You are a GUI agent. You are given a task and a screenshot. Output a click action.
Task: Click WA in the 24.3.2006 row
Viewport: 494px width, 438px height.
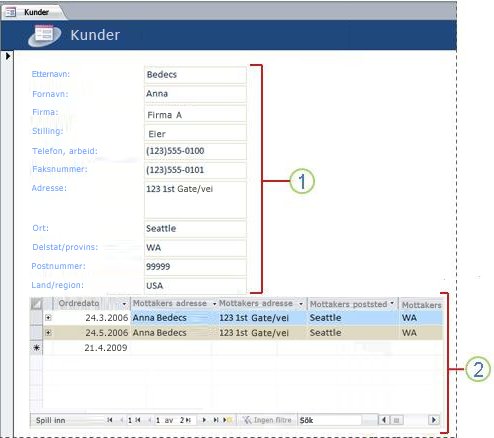pyautogui.click(x=409, y=318)
